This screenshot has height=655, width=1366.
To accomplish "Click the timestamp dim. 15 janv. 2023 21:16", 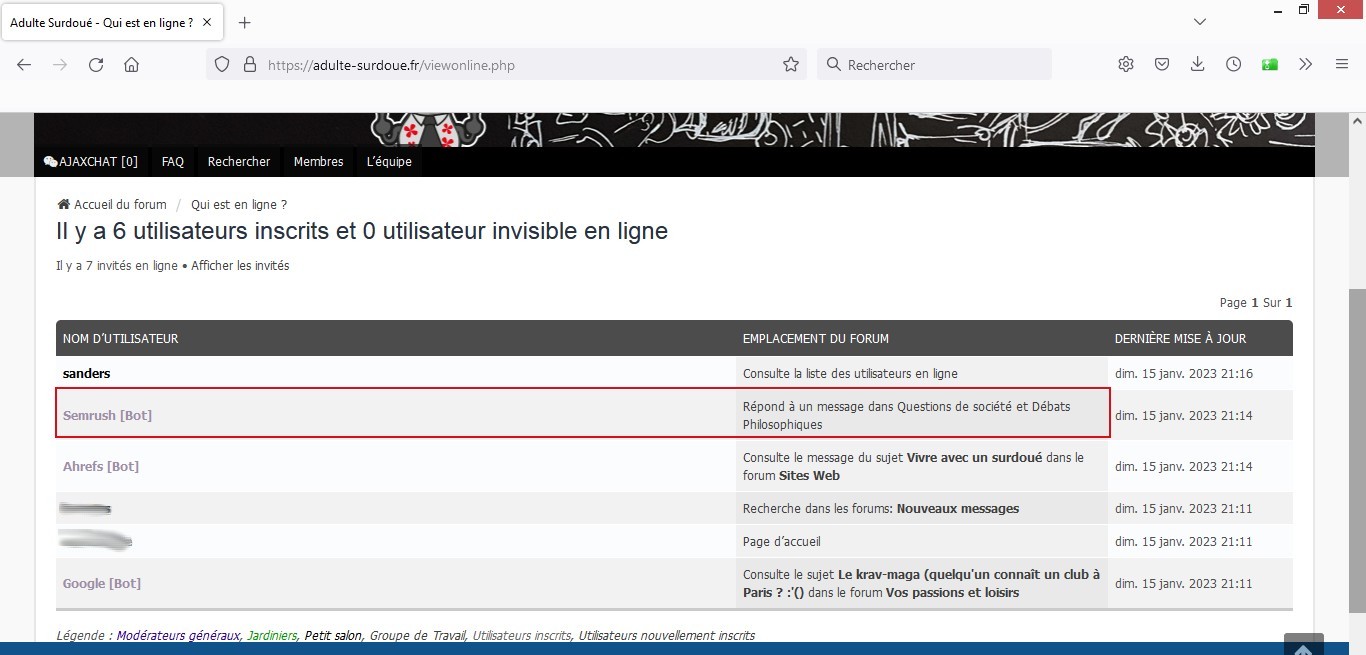I will pyautogui.click(x=1184, y=373).
